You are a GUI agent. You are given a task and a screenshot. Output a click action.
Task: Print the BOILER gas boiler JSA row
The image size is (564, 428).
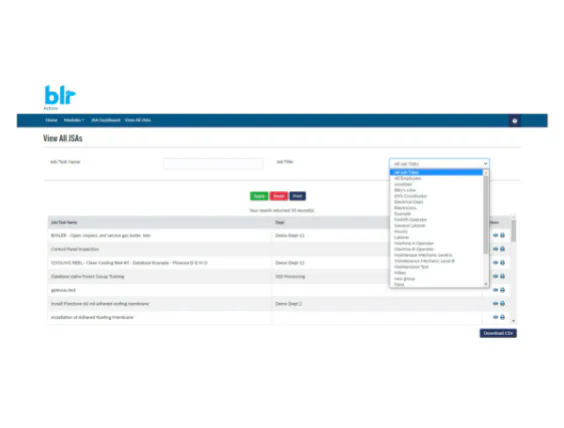(x=502, y=235)
